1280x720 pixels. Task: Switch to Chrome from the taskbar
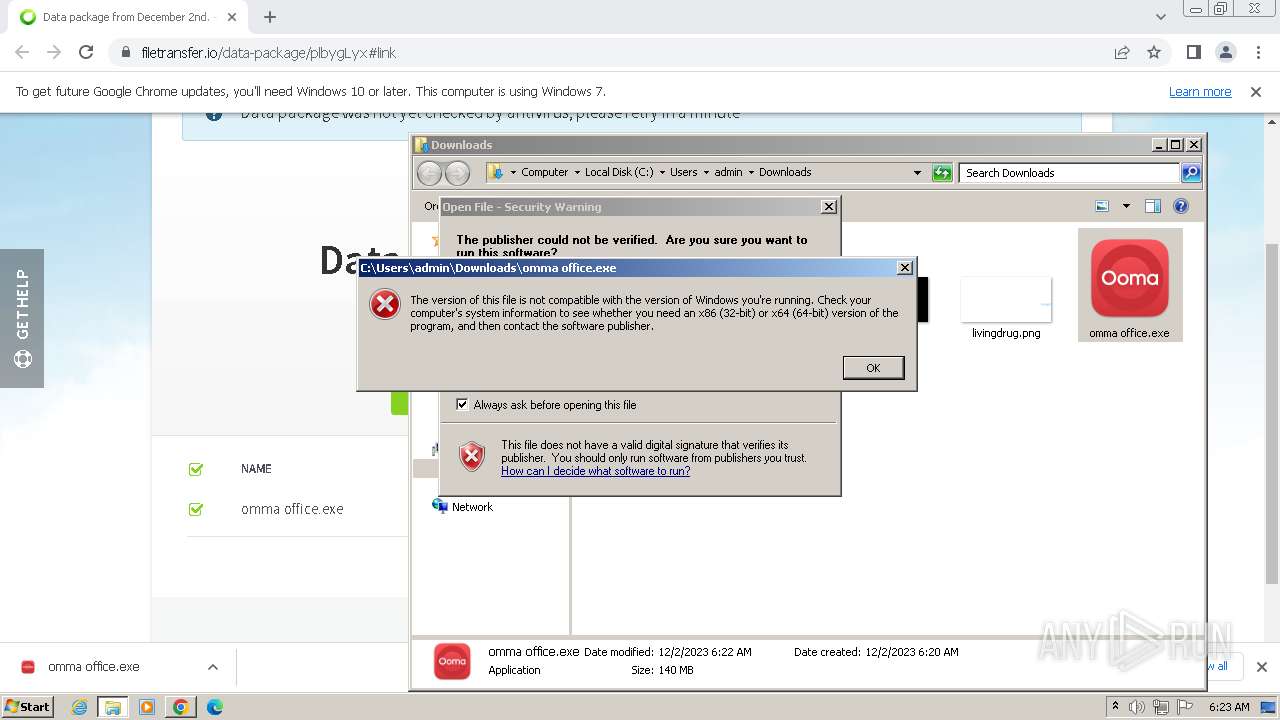[x=181, y=707]
